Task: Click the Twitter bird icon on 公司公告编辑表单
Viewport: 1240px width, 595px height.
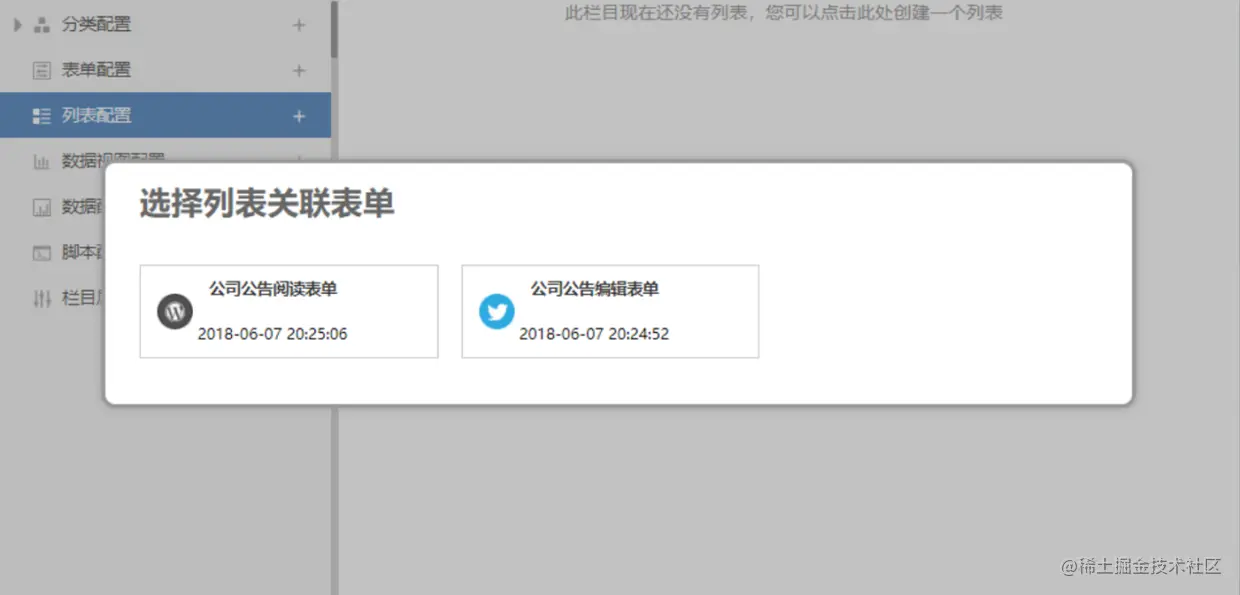Action: pos(496,311)
